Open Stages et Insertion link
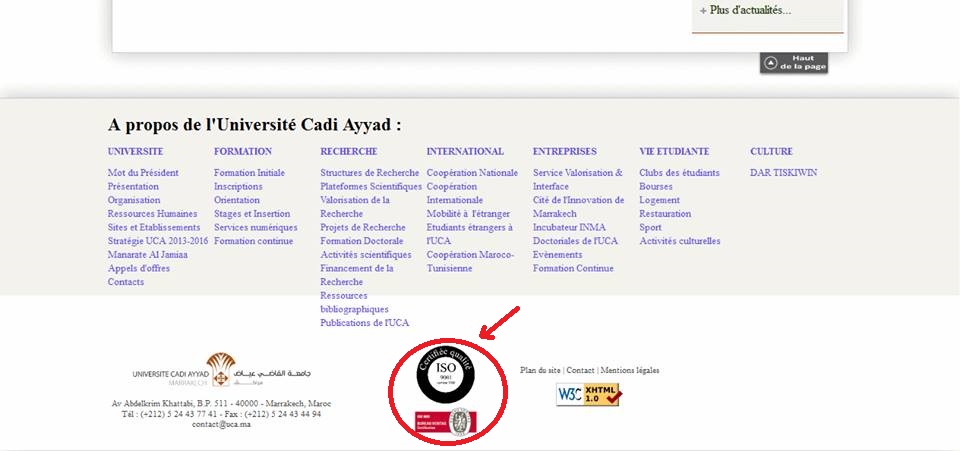This screenshot has height=451, width=960. coord(252,214)
